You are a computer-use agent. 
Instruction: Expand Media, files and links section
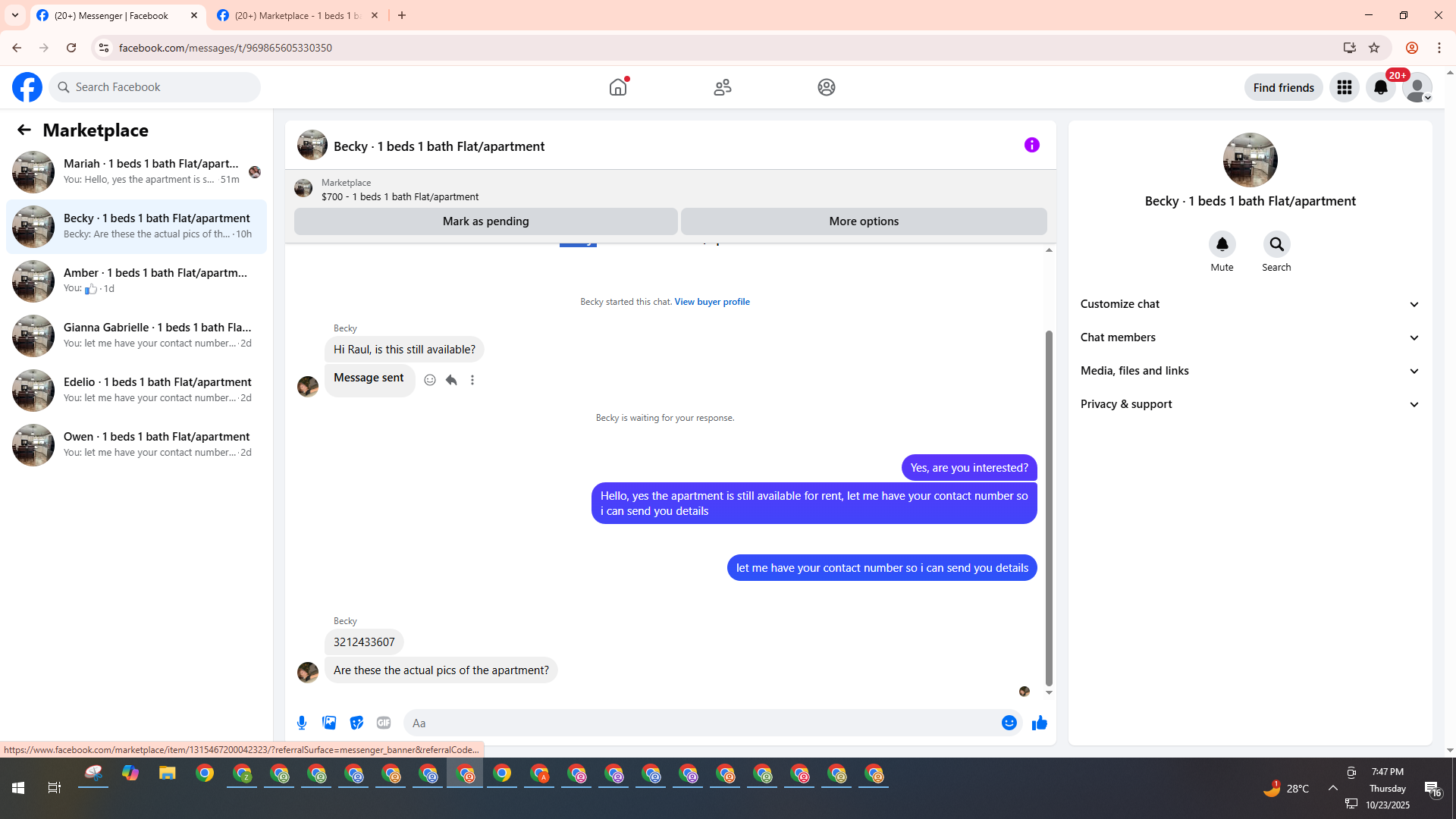coord(1250,371)
